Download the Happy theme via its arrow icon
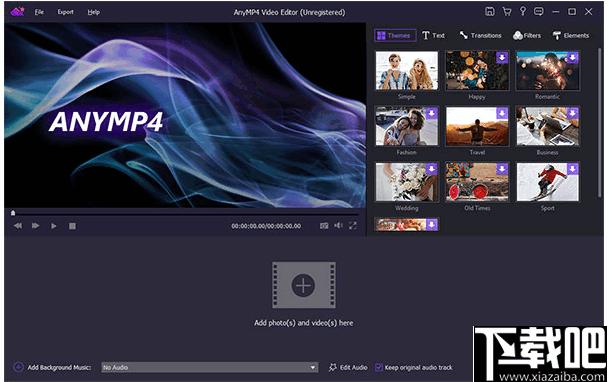This screenshot has width=609, height=382. (502, 58)
